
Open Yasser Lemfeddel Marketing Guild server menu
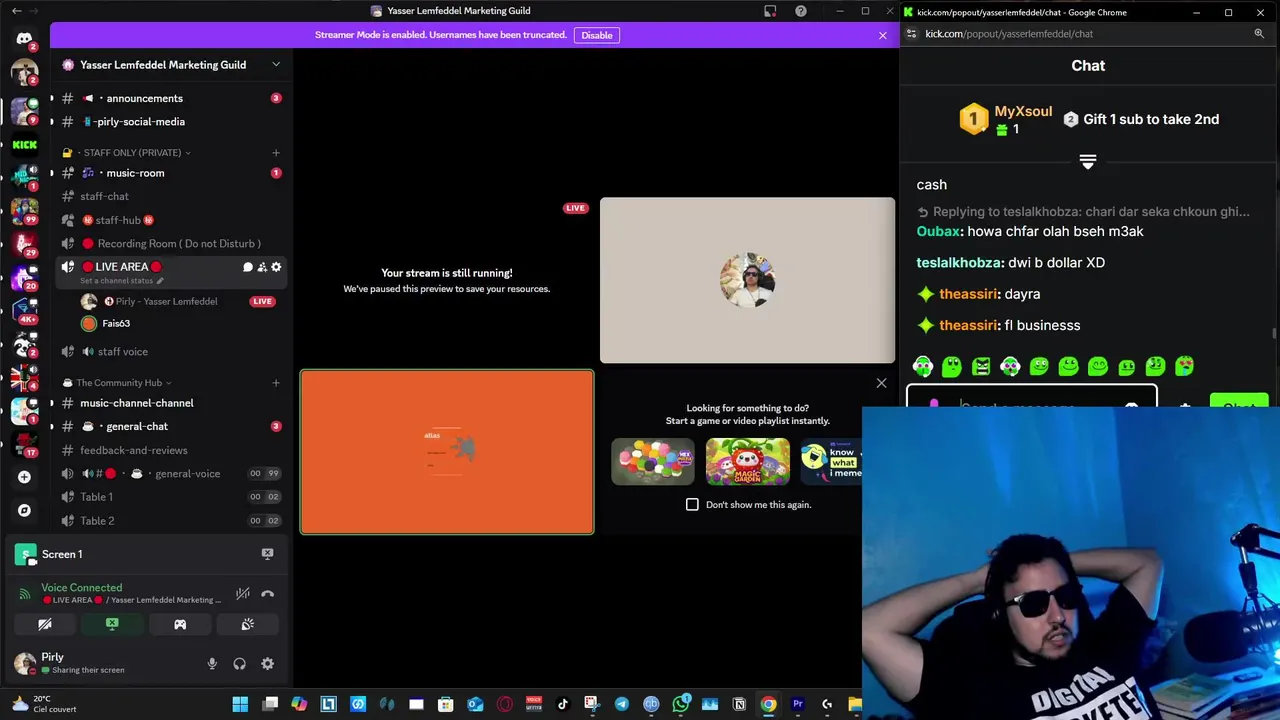coord(171,65)
